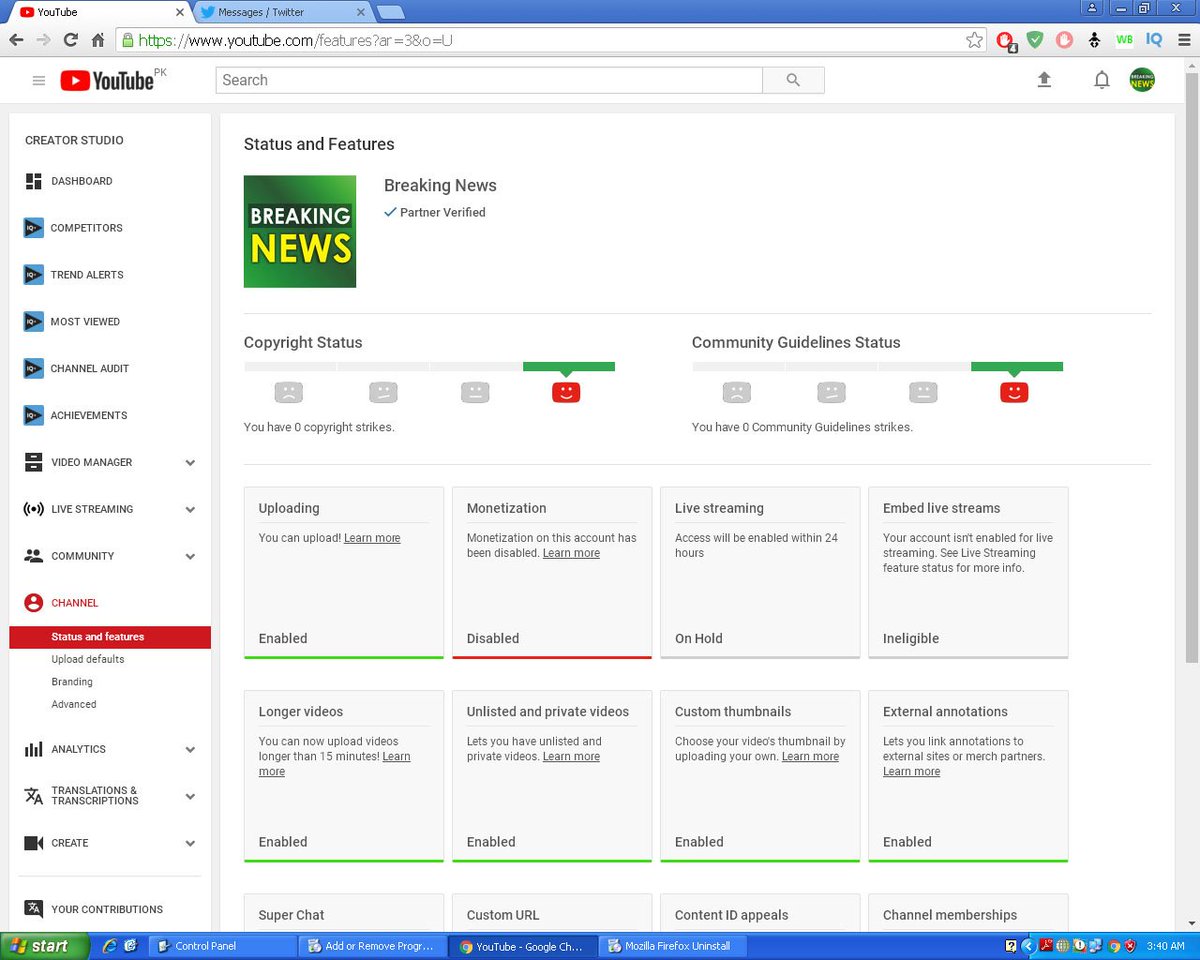Expand the Analytics section
The height and width of the screenshot is (960, 1200).
coord(190,750)
